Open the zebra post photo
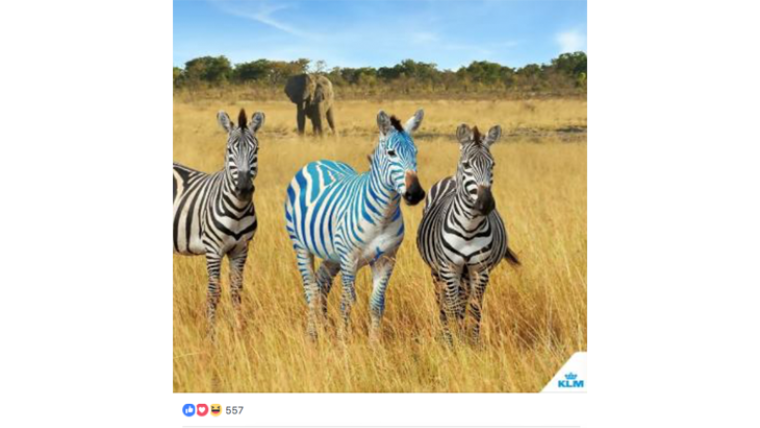 pos(380,196)
